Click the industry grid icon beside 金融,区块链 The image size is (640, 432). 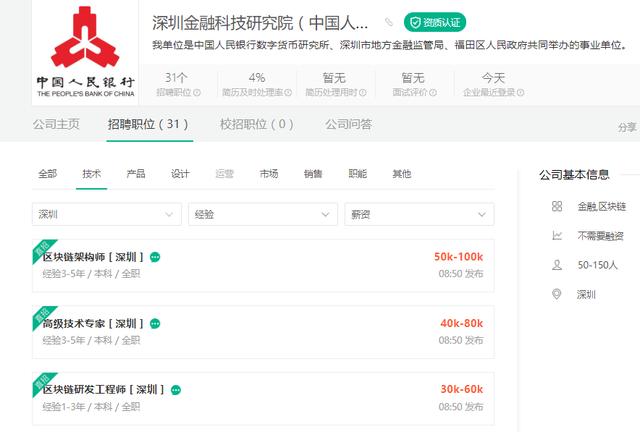[x=557, y=206]
